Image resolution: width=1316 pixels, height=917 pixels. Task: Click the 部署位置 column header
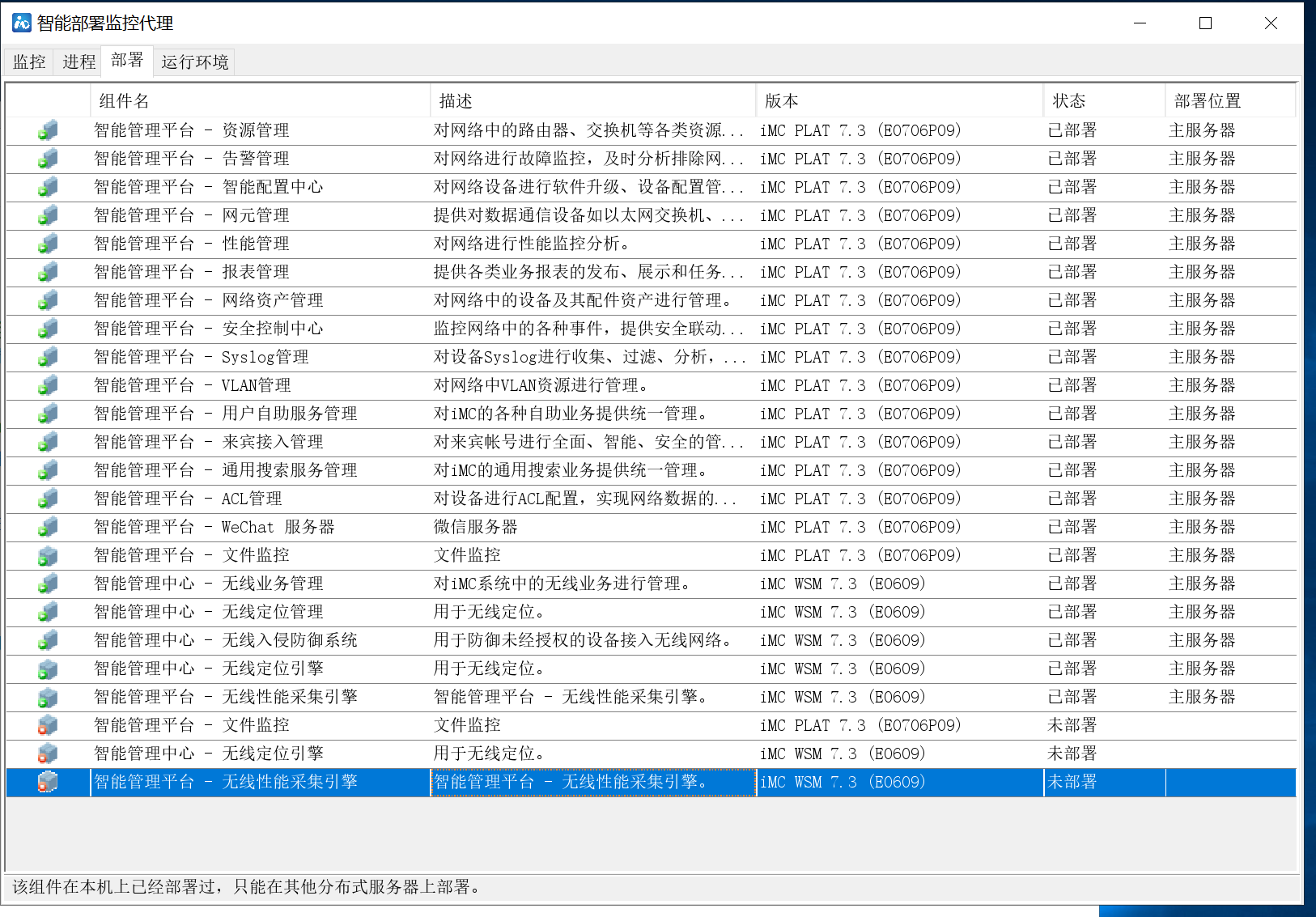pyautogui.click(x=1230, y=100)
